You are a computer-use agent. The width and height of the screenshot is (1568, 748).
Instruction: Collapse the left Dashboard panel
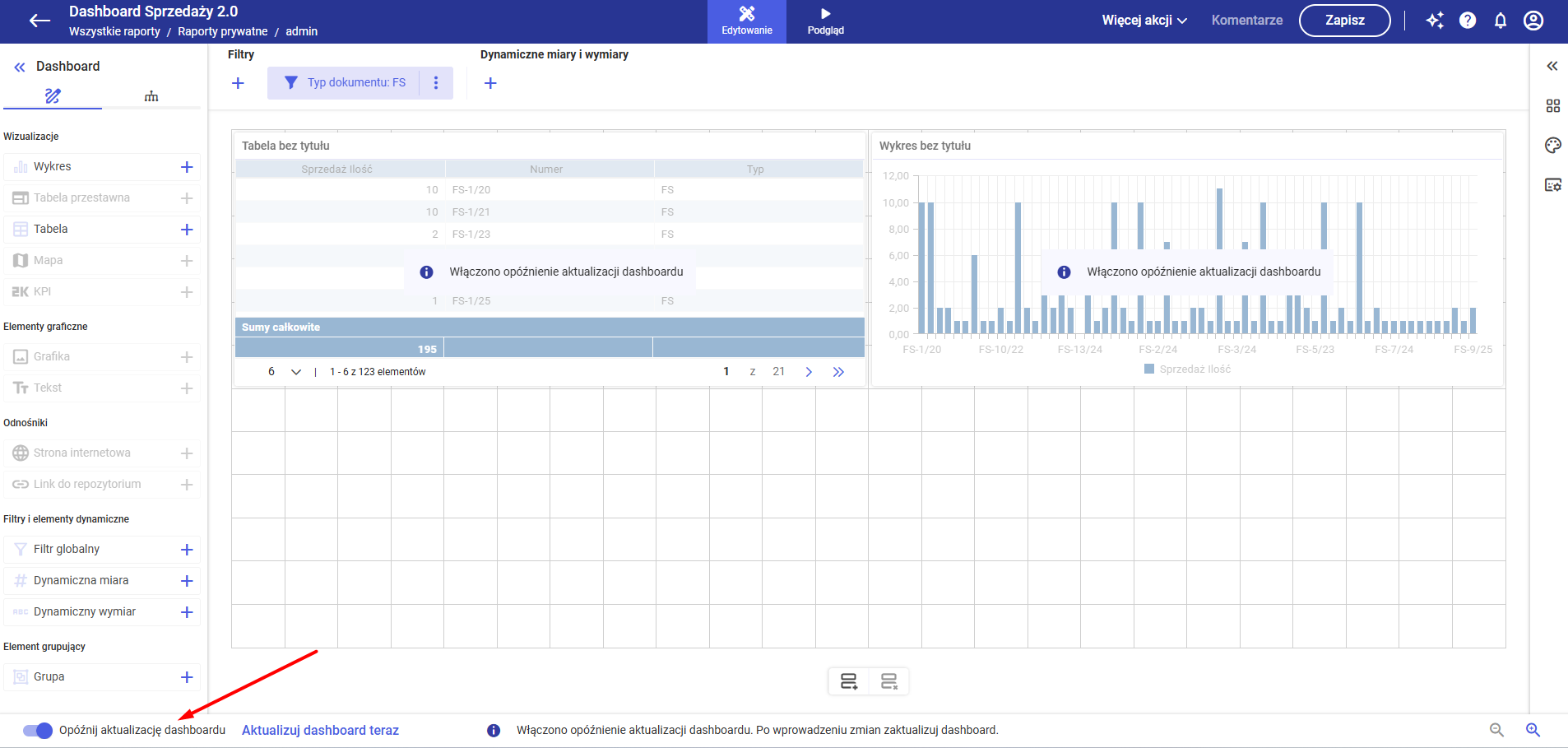(20, 67)
